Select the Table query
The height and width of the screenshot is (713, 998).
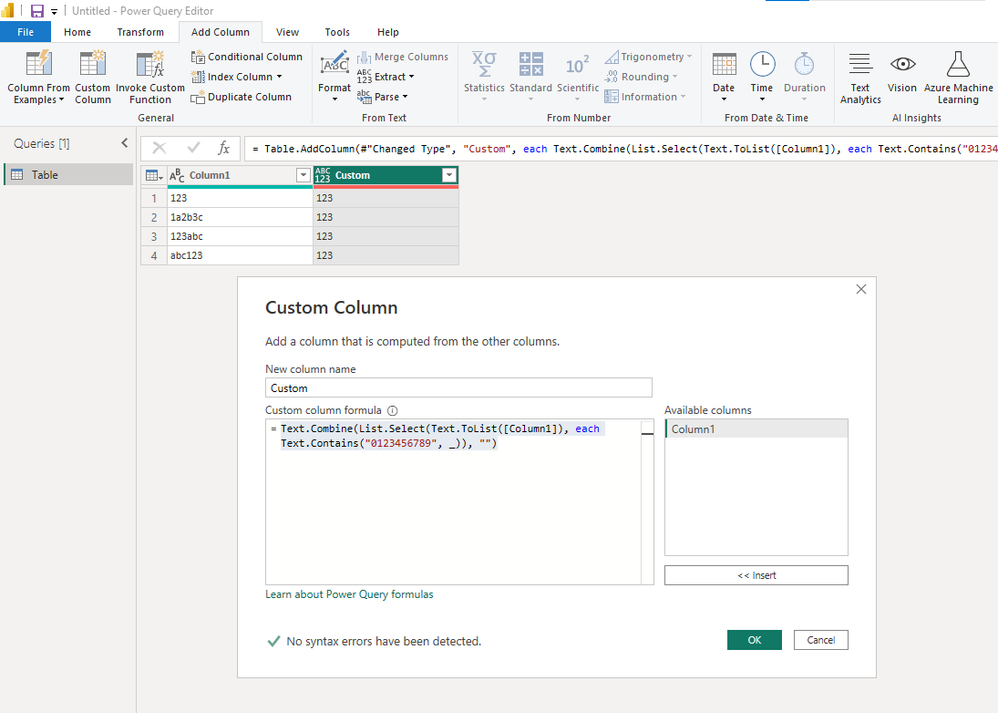point(69,174)
